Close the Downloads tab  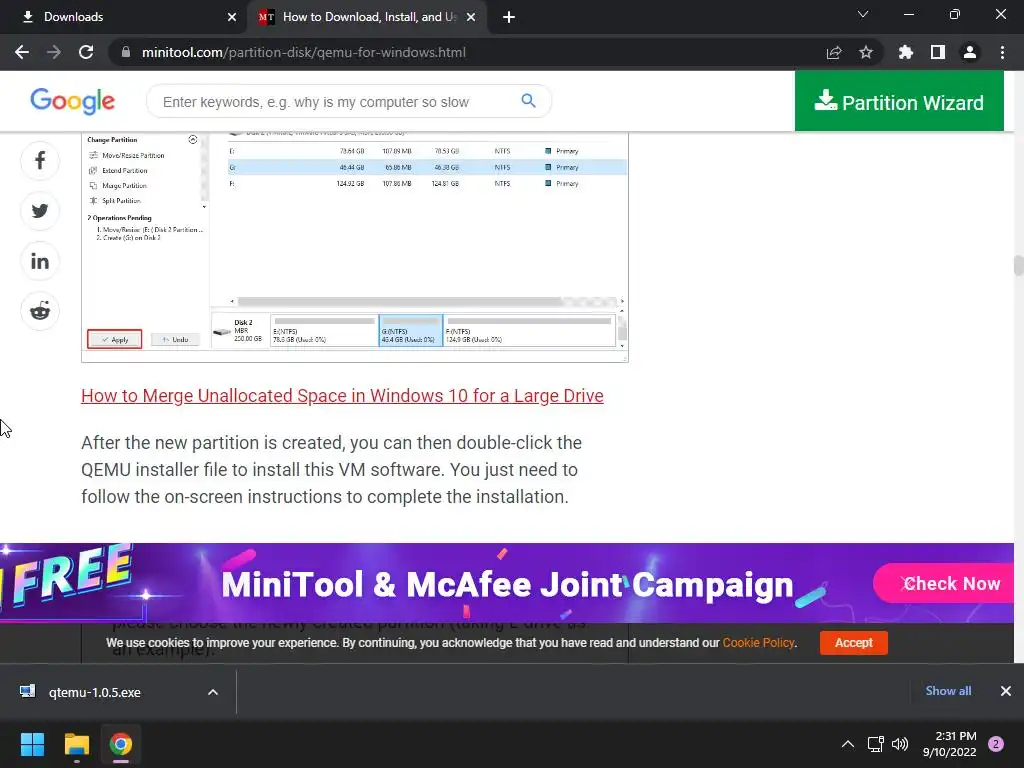232,17
